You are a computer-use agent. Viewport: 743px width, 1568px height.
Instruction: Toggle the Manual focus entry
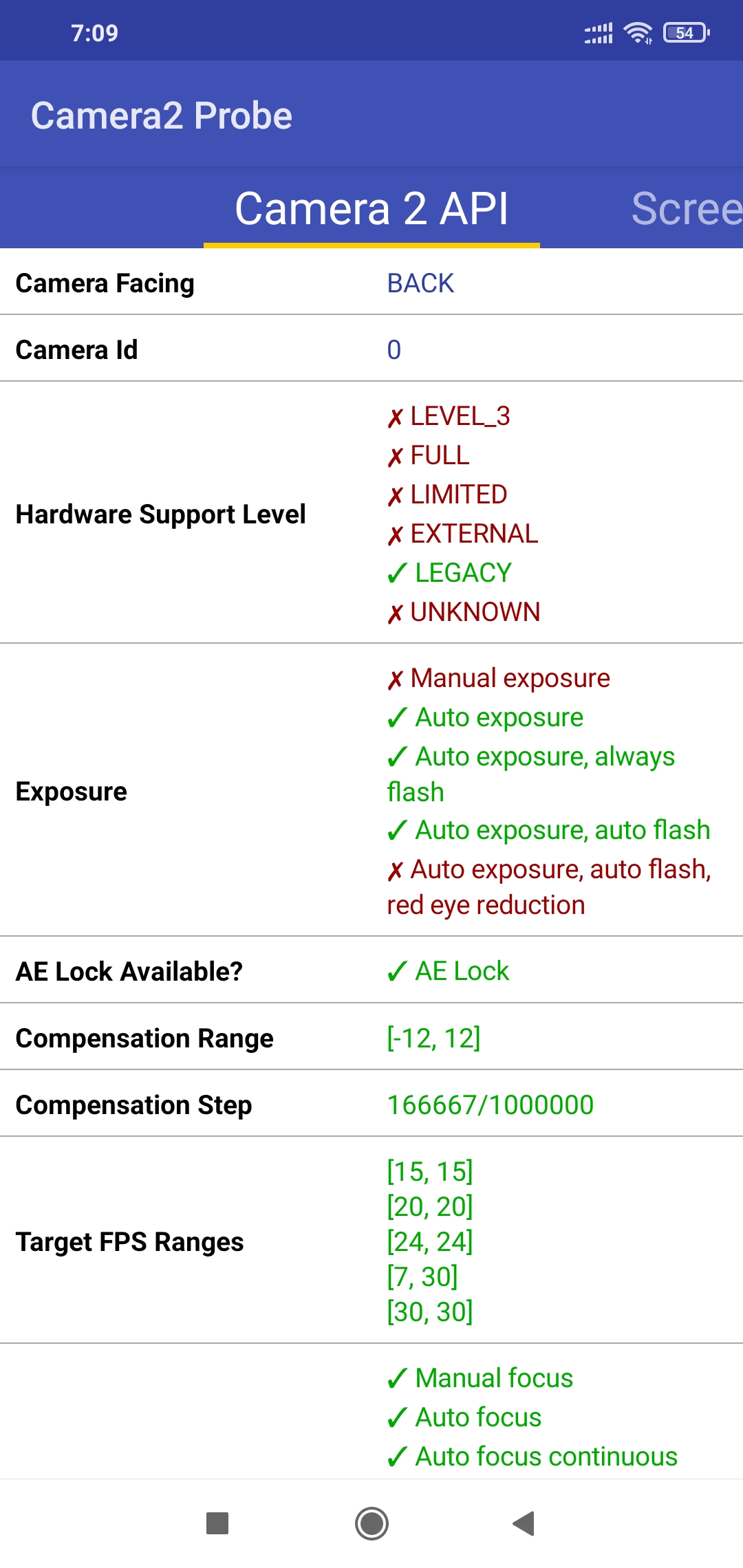480,1378
